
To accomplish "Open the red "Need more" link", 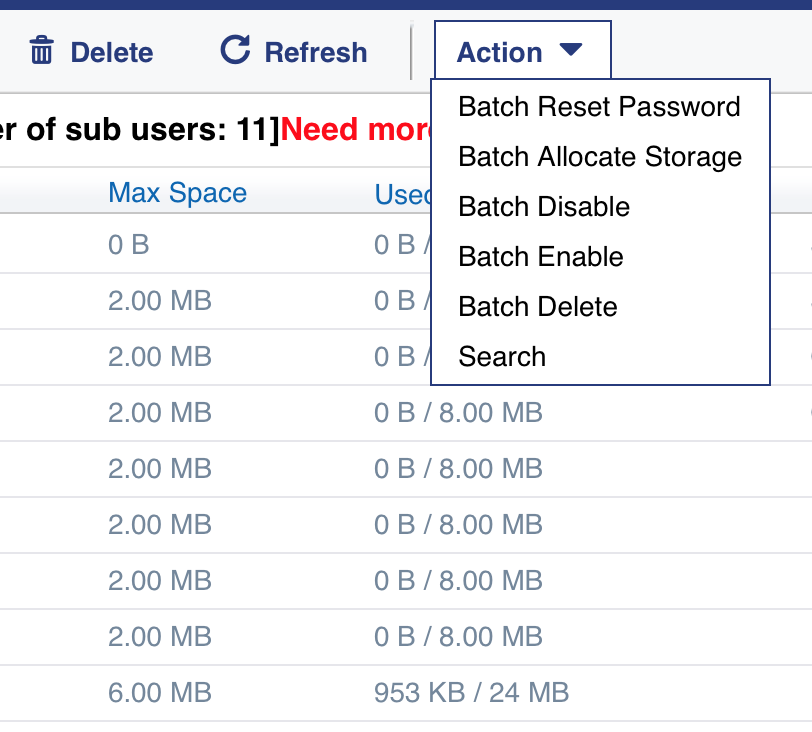I will [x=355, y=130].
